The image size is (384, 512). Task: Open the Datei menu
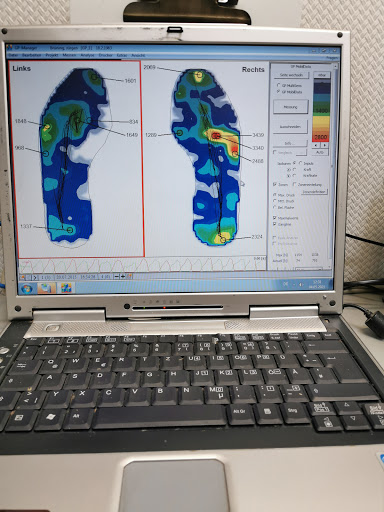(x=14, y=55)
